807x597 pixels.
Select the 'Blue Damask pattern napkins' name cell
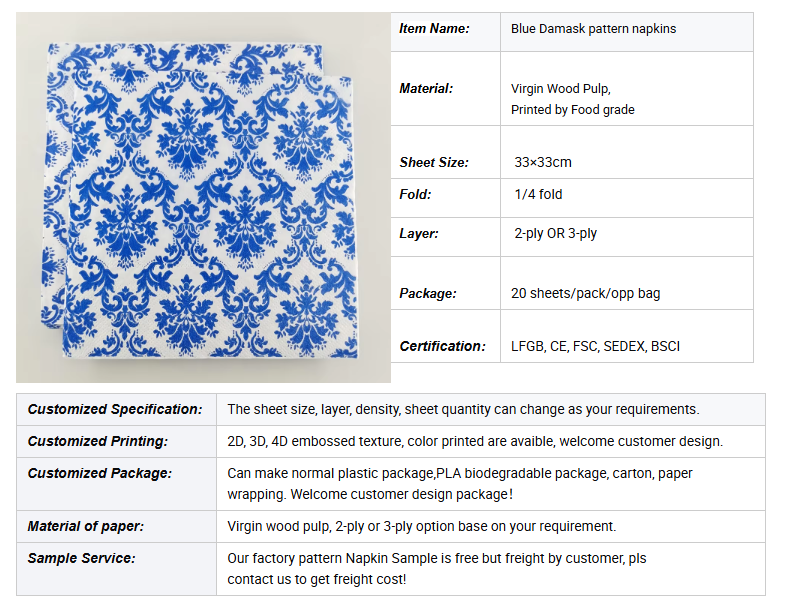[626, 31]
